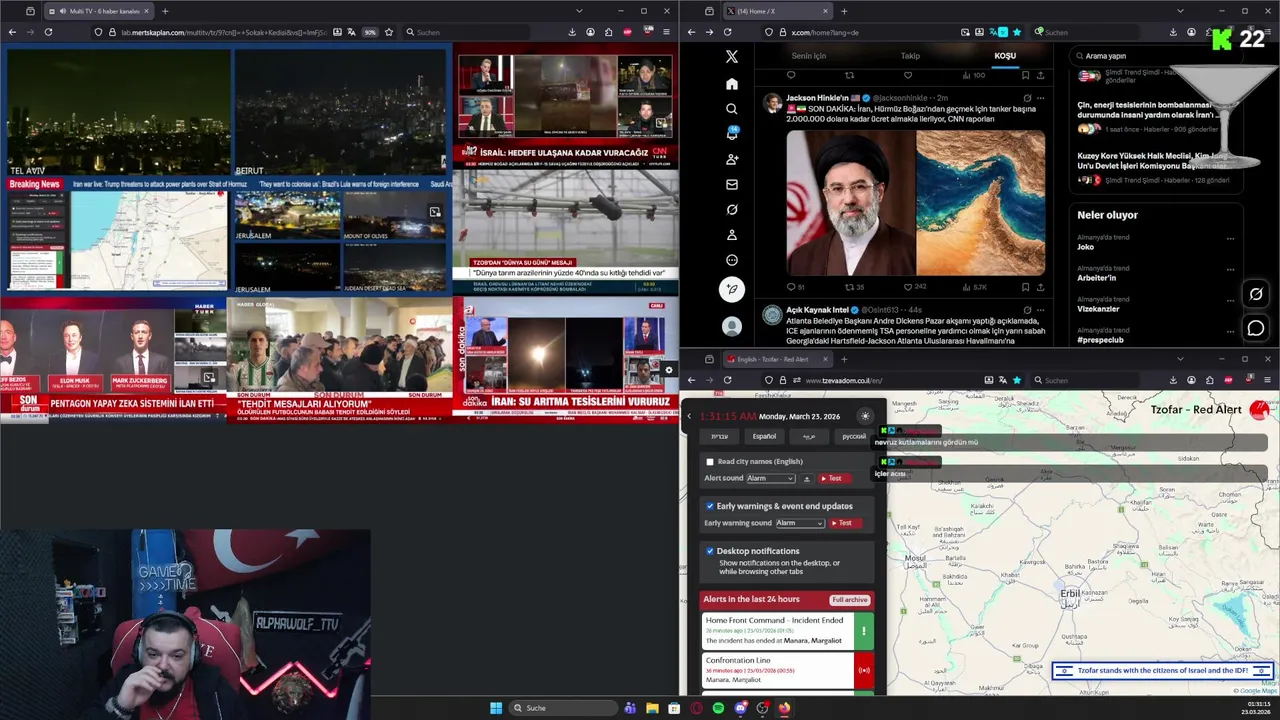Open the Early warning sound dropdown
This screenshot has width=1280, height=720.
800,523
